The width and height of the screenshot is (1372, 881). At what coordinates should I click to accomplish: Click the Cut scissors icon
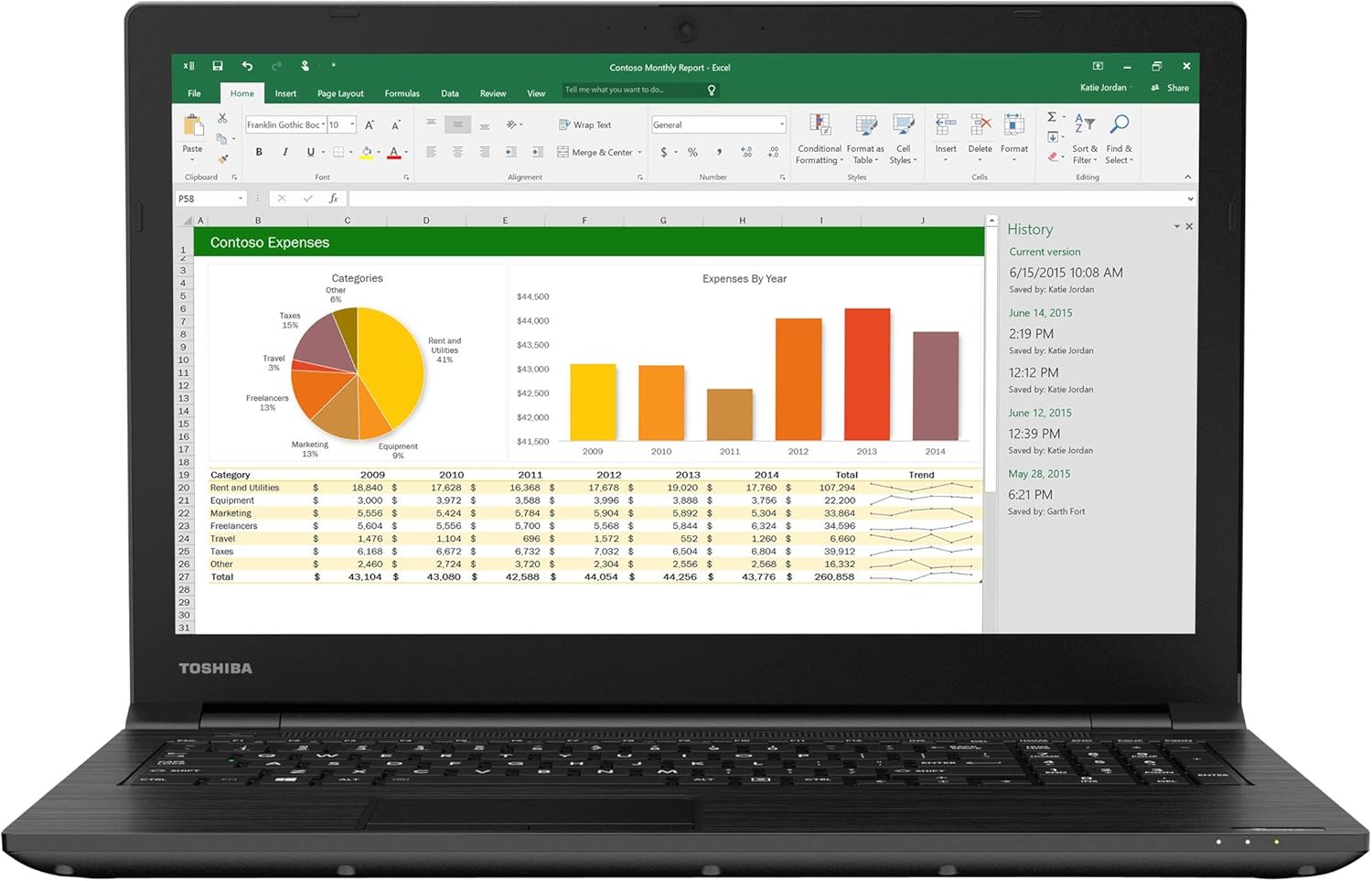point(222,119)
